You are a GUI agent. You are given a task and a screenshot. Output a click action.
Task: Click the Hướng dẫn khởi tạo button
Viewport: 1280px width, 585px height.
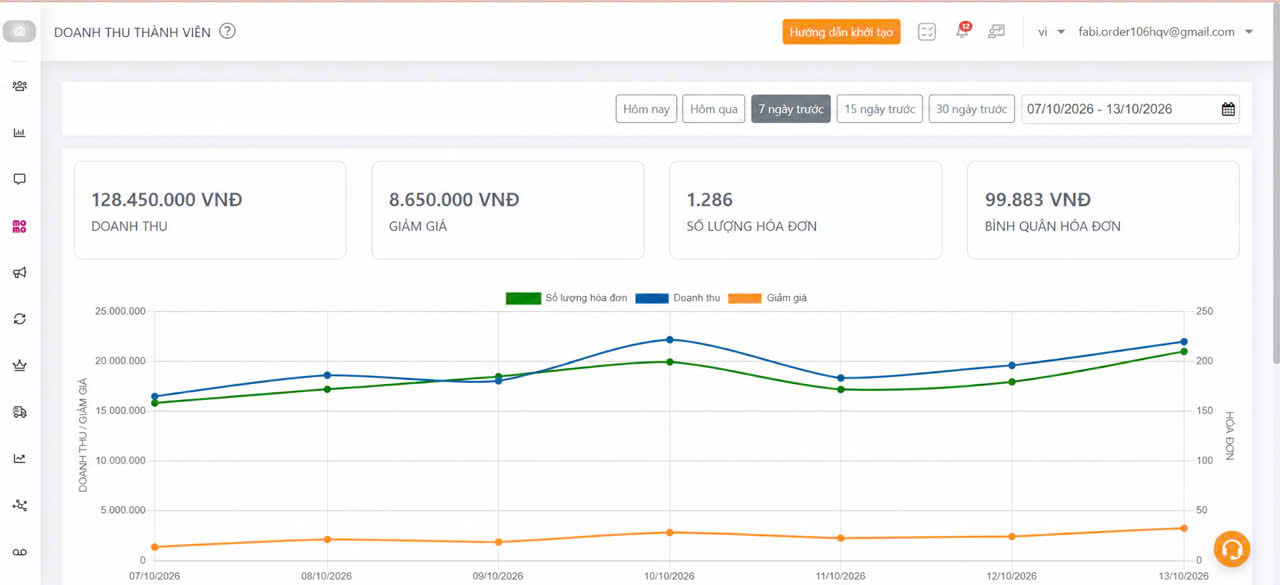(x=841, y=32)
